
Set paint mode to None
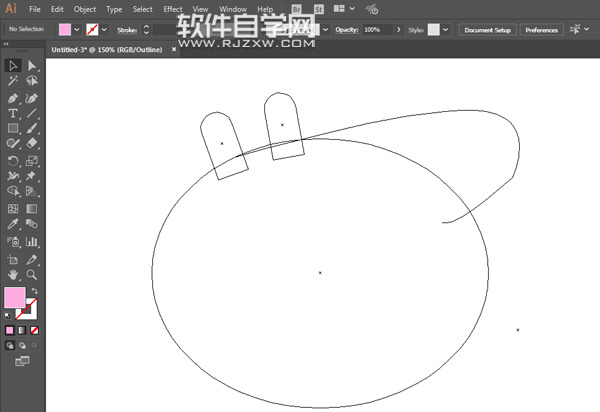coord(34,330)
